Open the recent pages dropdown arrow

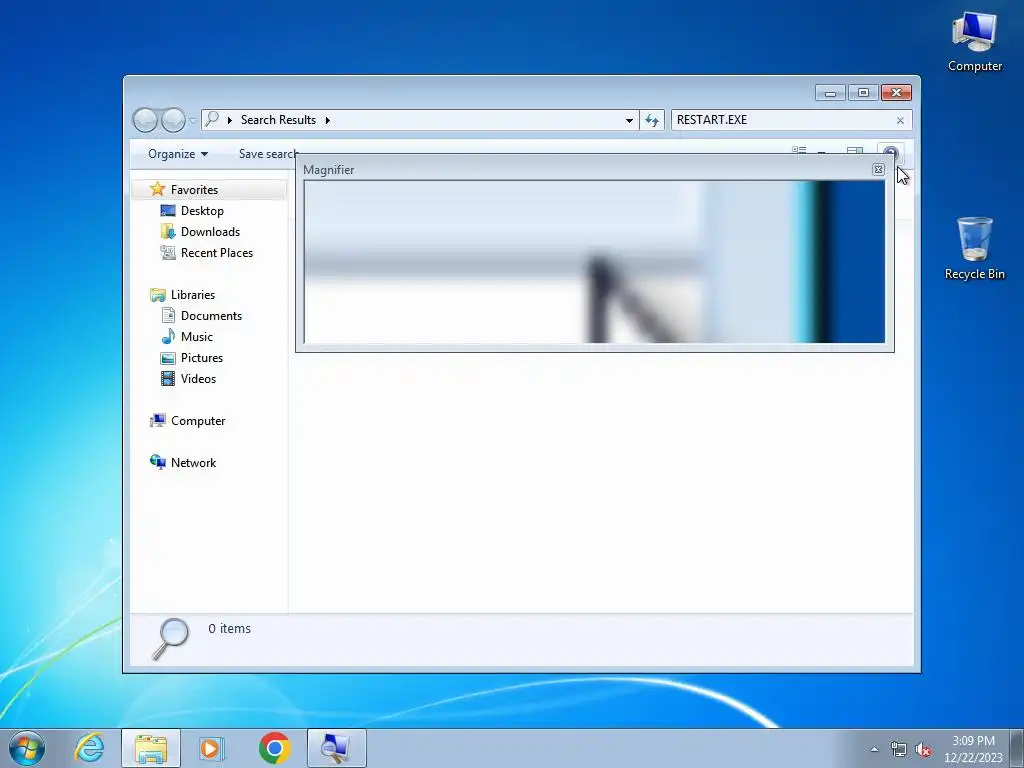[x=193, y=120]
